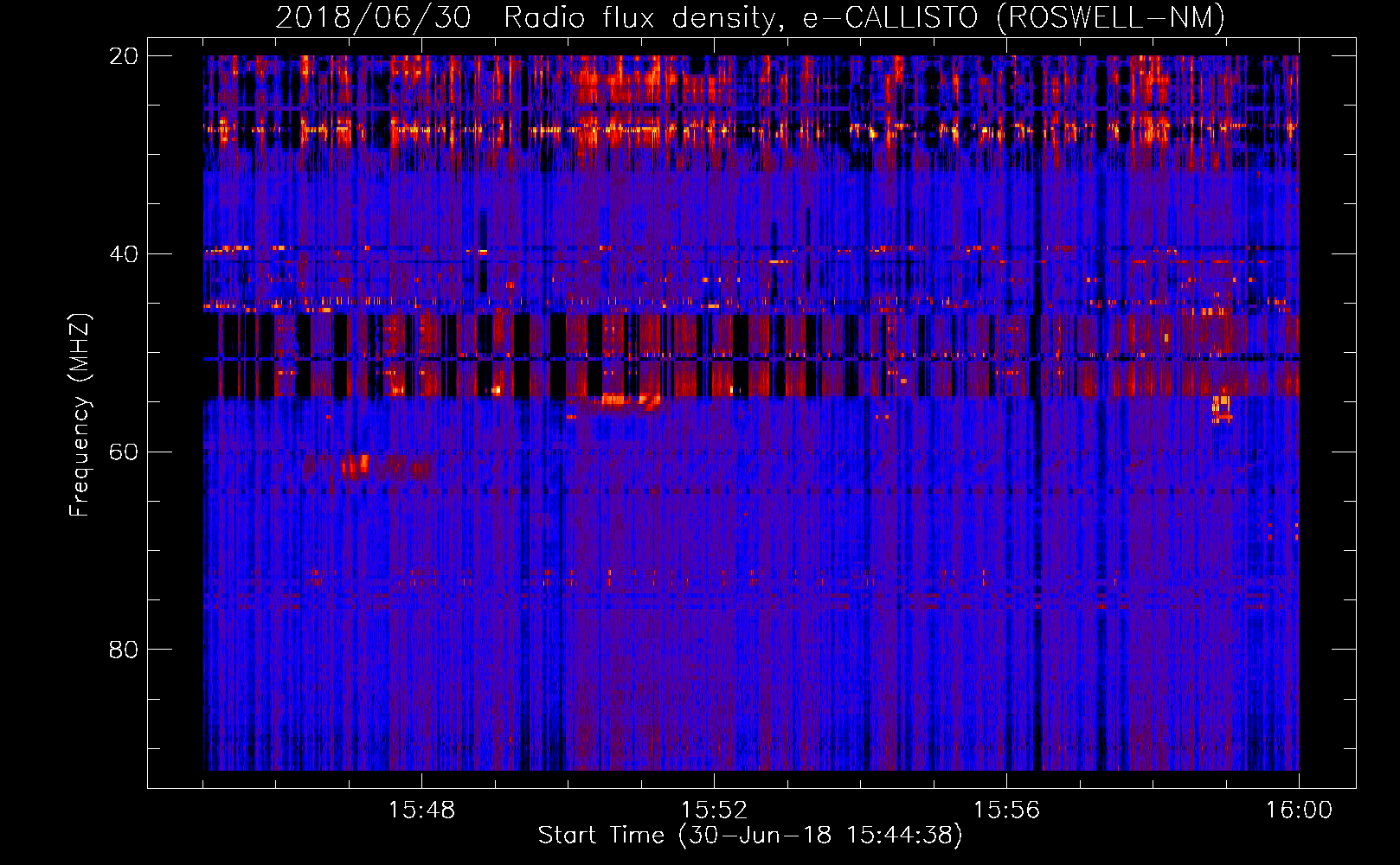Click the '40' frequency axis label
The width and height of the screenshot is (1400, 865).
124,254
